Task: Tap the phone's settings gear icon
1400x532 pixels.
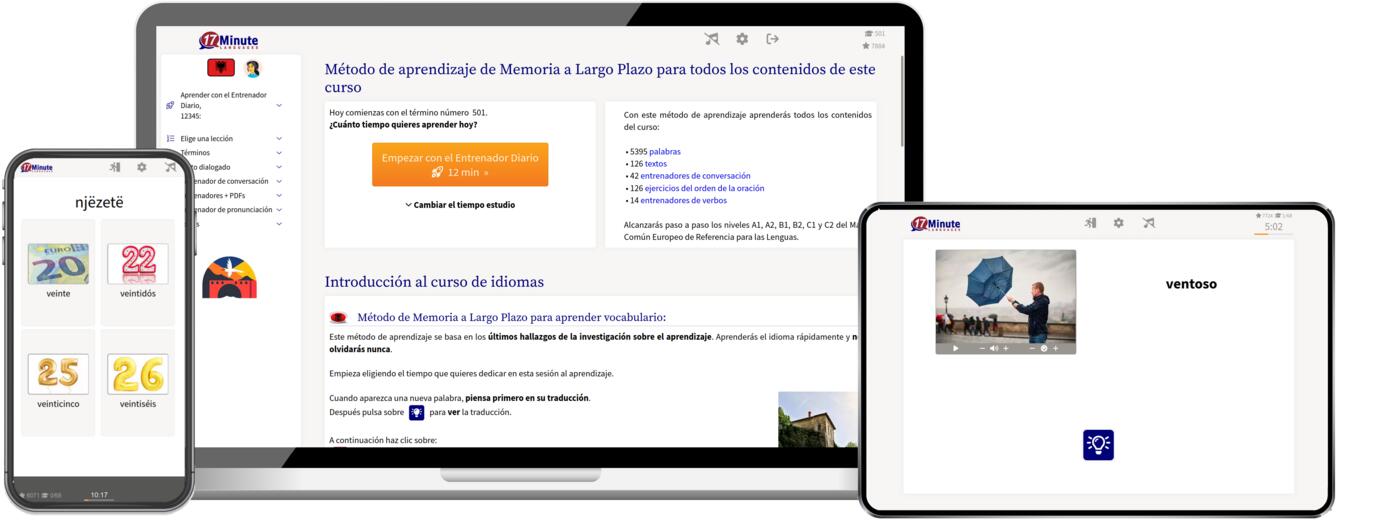Action: pyautogui.click(x=142, y=167)
